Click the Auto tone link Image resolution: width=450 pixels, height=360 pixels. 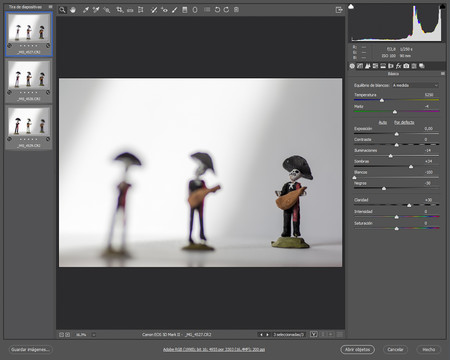pyautogui.click(x=383, y=122)
